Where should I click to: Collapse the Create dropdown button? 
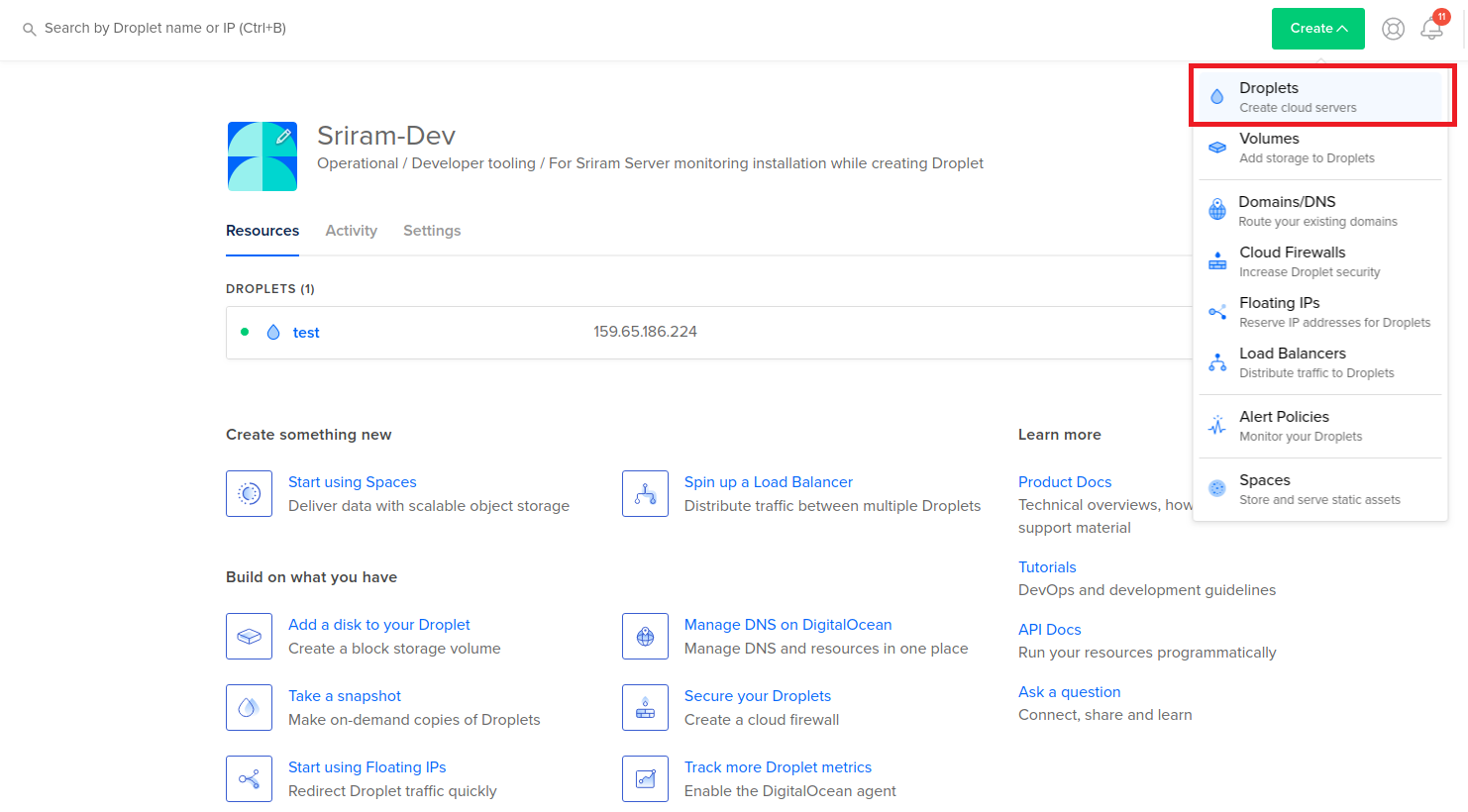coord(1317,29)
